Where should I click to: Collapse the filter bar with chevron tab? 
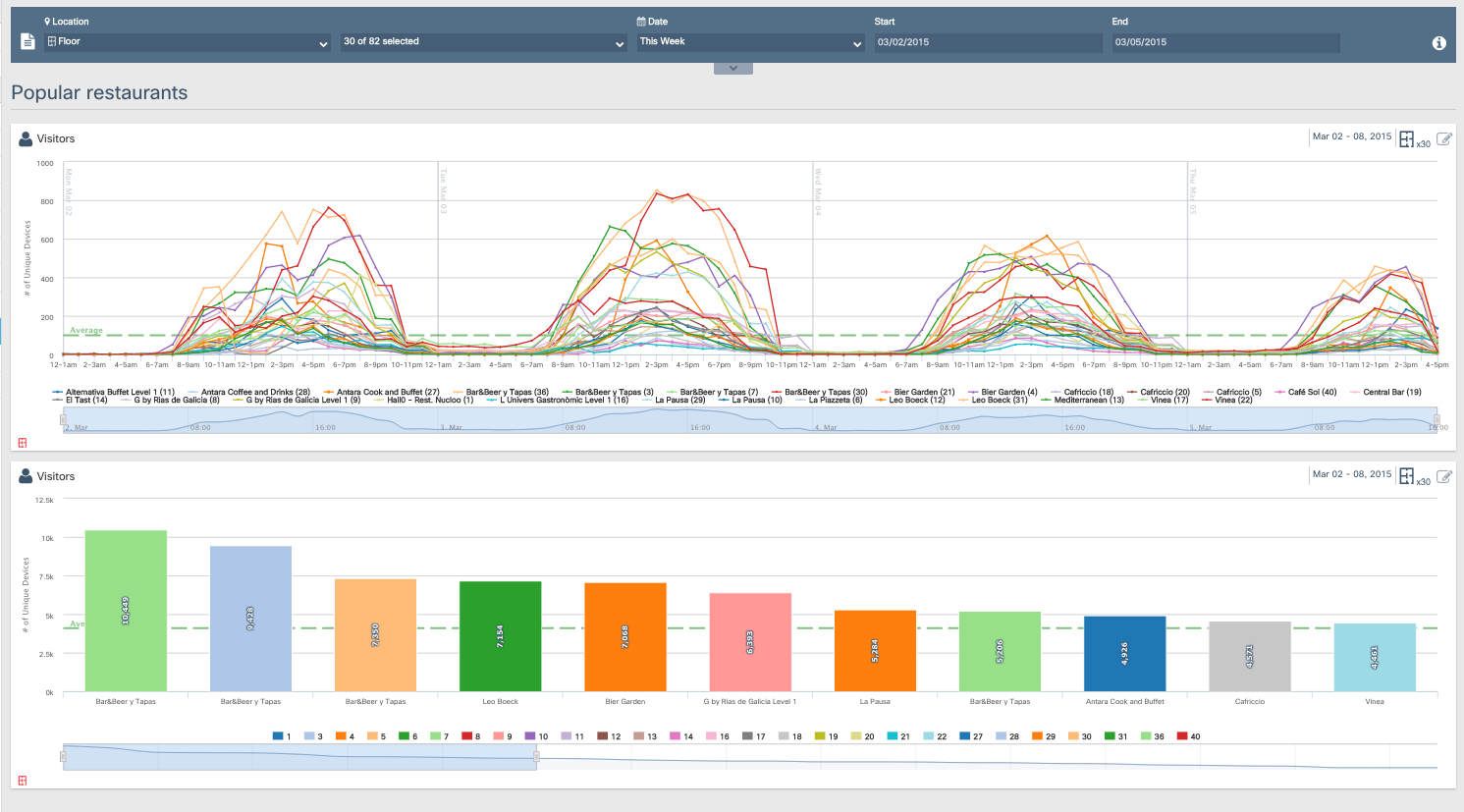click(x=733, y=69)
